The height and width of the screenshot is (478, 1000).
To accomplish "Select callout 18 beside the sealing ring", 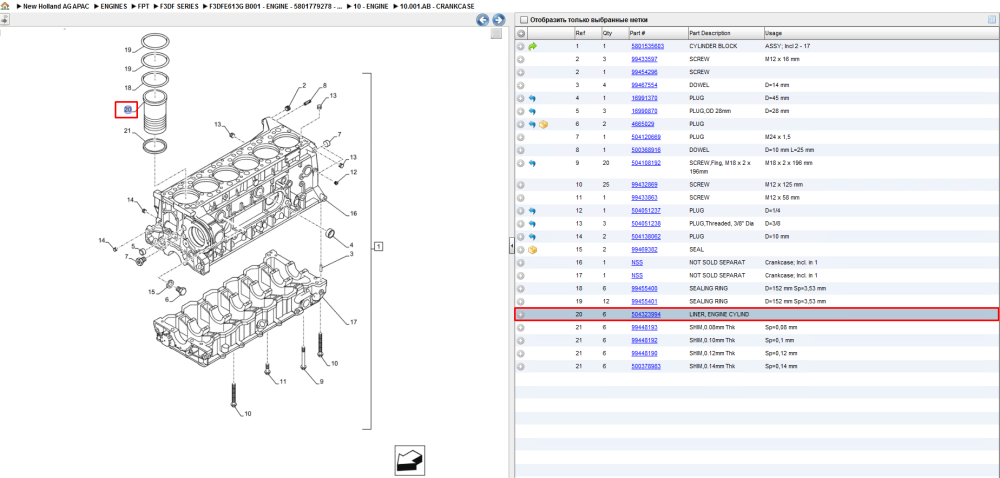I will [128, 87].
